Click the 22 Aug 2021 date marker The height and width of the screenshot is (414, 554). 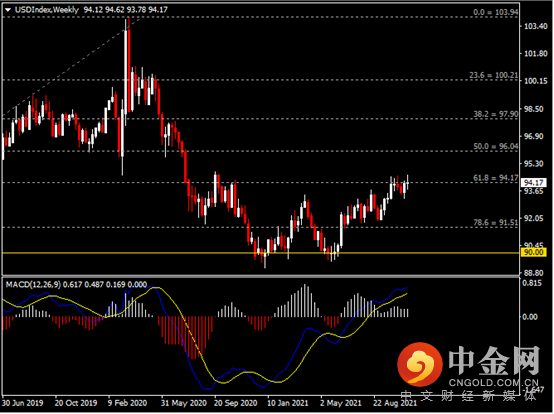pos(395,403)
